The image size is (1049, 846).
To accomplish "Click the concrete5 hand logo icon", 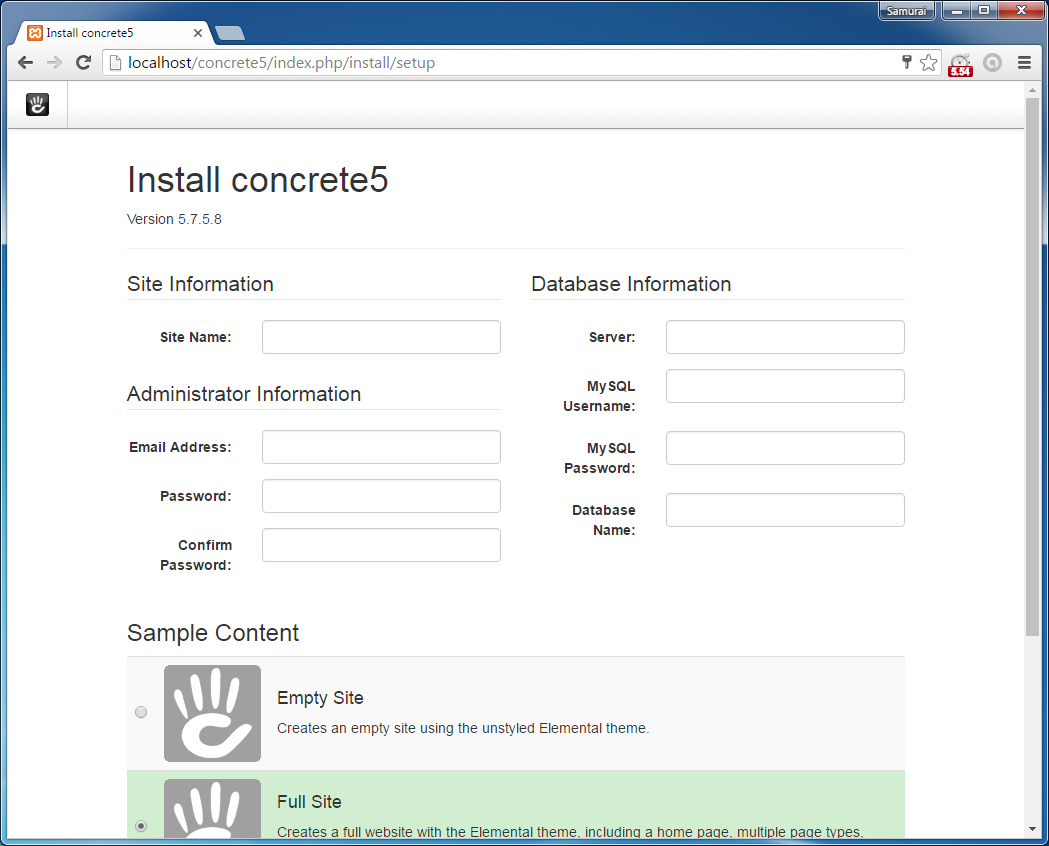I will tap(37, 104).
